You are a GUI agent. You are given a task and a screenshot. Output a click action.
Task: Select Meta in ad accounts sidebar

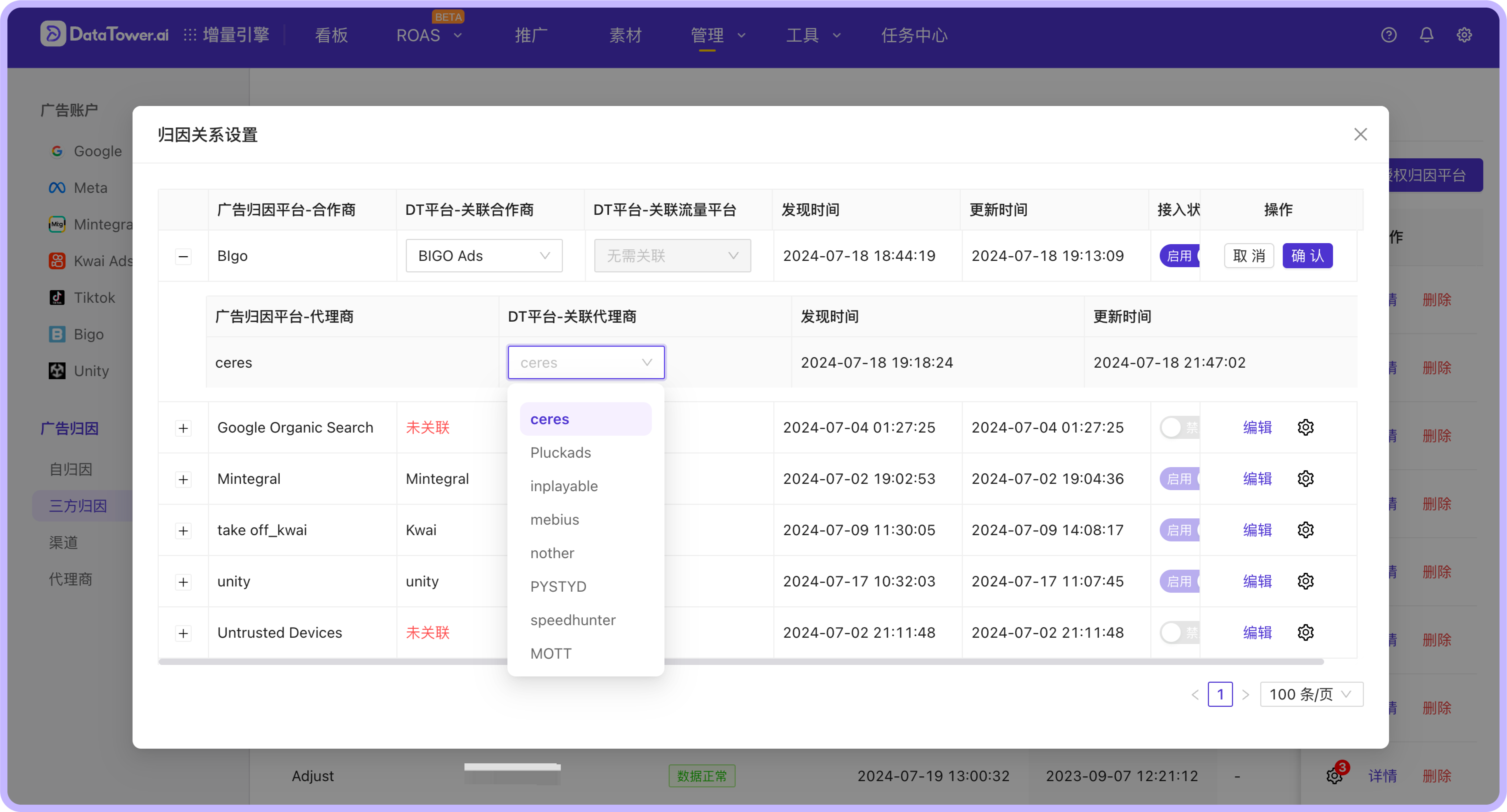78,188
